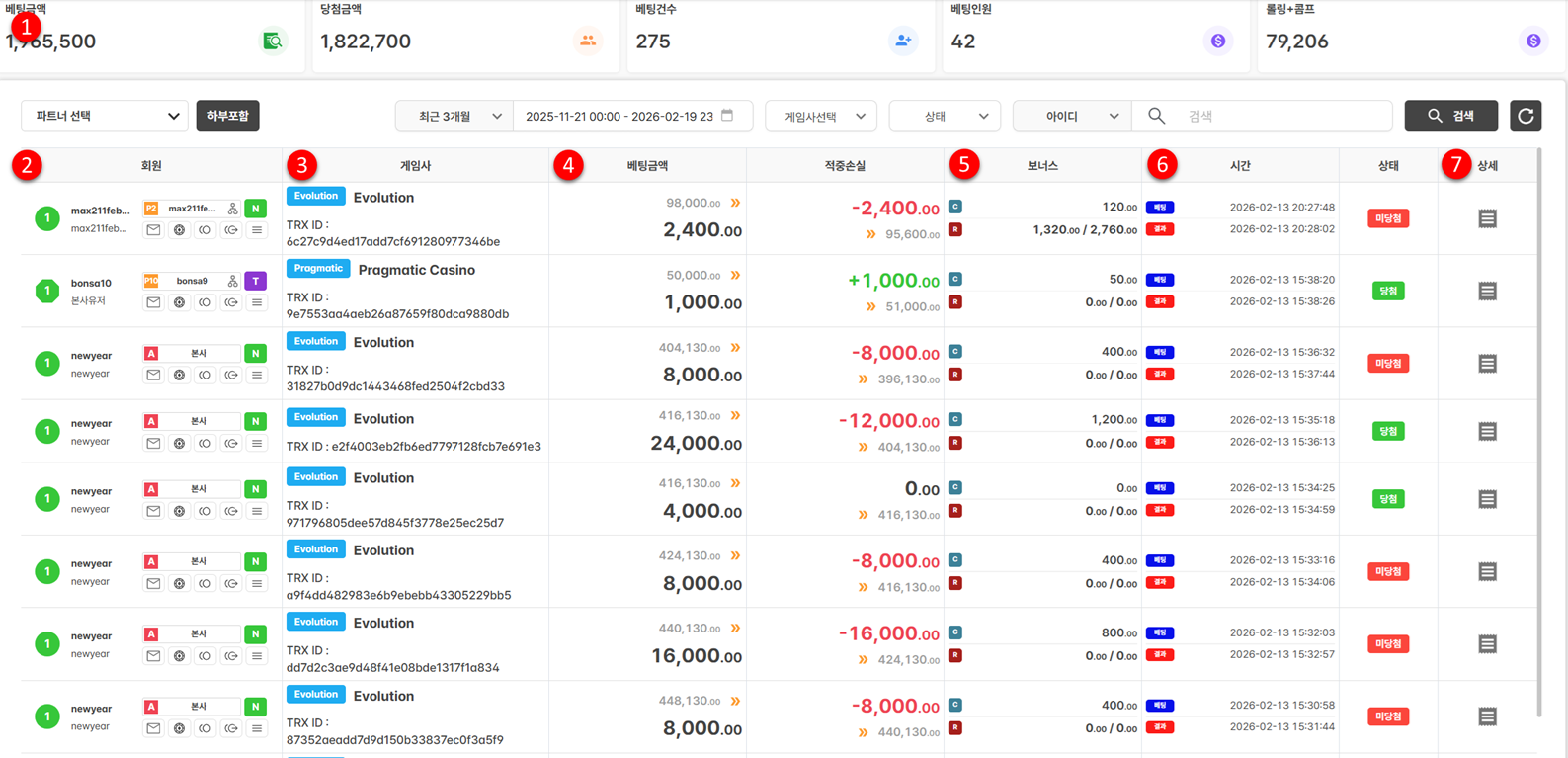This screenshot has height=758, width=1568.
Task: Click the mail icon in bonsa10 row
Action: pyautogui.click(x=153, y=302)
